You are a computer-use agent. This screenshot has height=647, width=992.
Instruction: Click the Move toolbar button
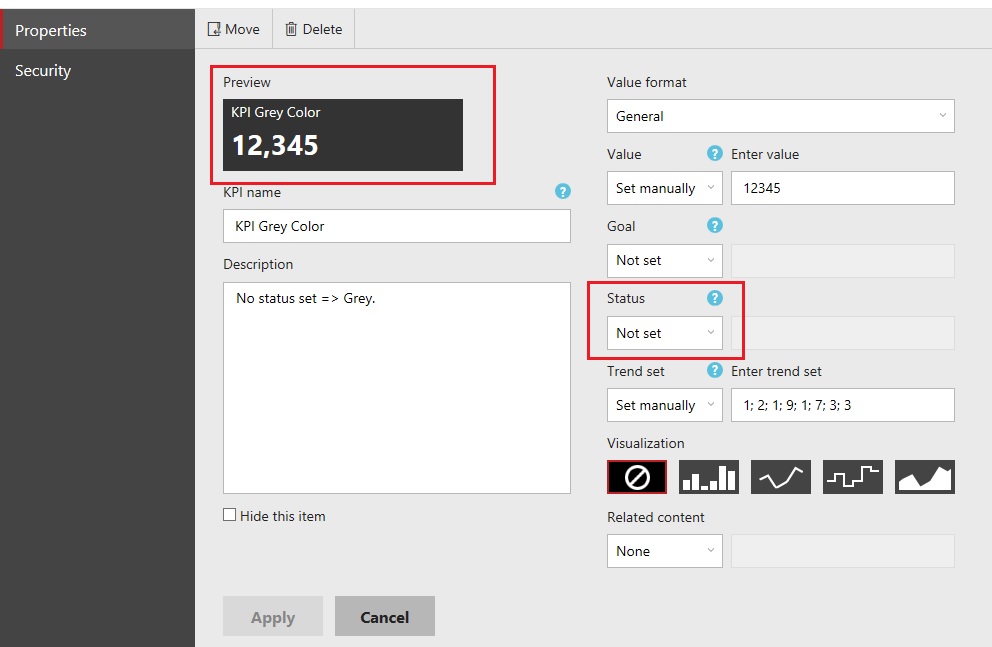(233, 29)
